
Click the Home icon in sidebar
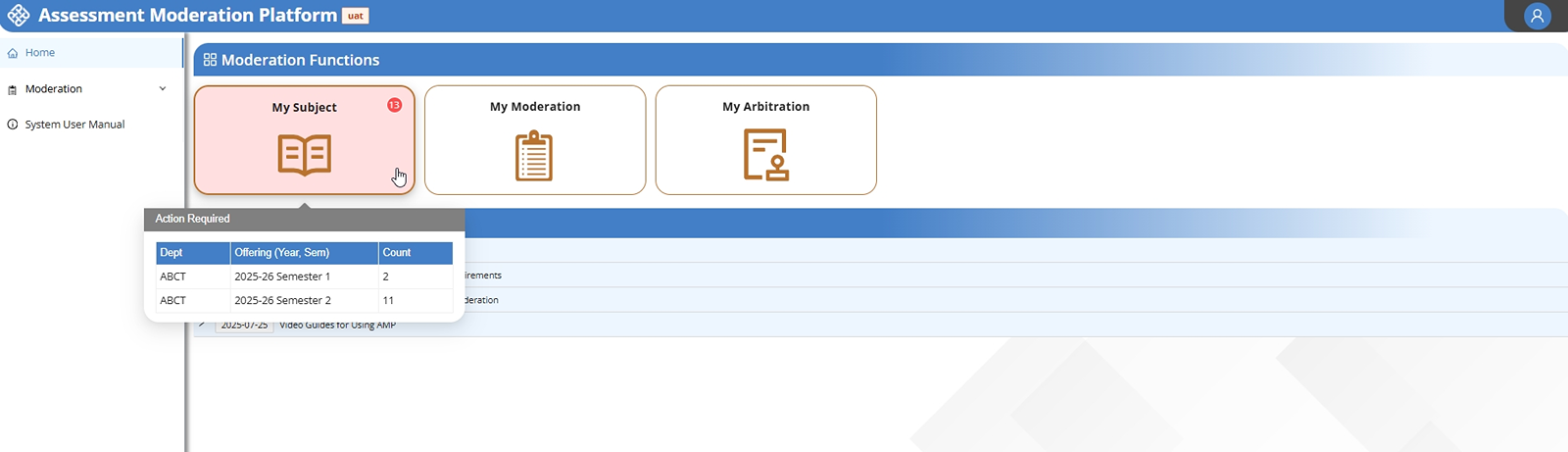[13, 53]
